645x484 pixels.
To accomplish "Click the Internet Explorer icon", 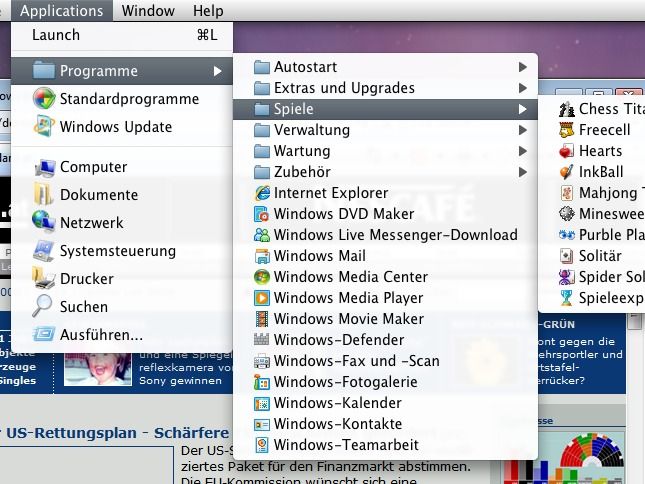I will click(x=262, y=193).
